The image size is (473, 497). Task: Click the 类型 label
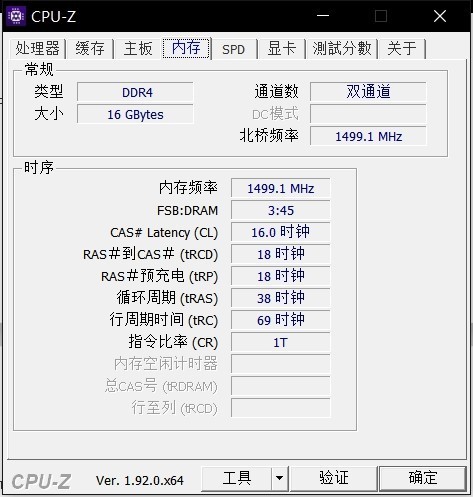click(49, 92)
